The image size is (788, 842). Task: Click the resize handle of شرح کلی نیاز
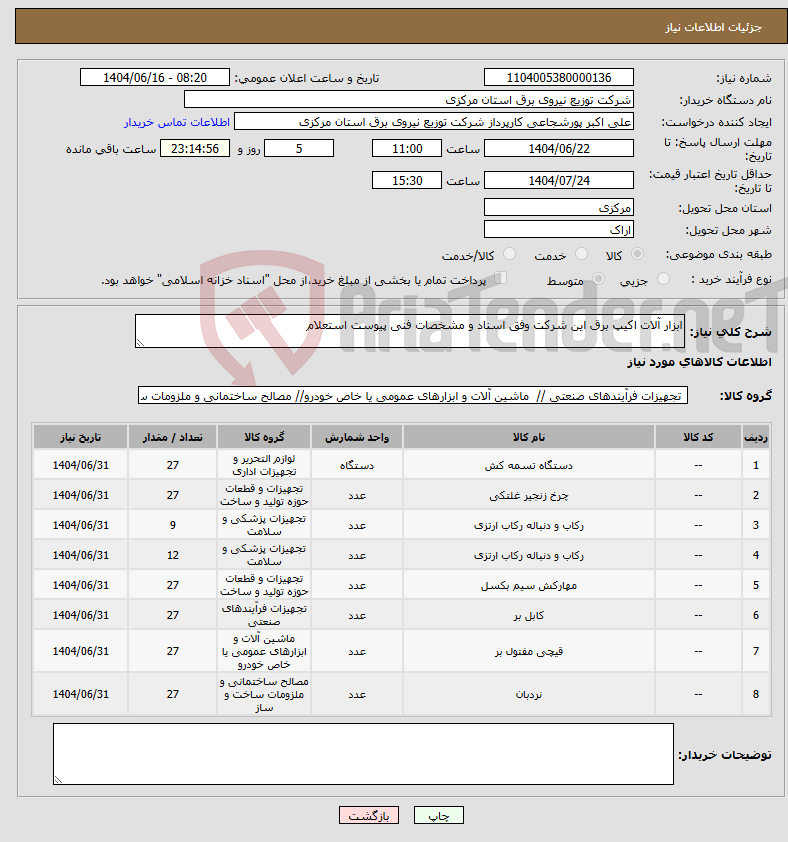(x=140, y=343)
